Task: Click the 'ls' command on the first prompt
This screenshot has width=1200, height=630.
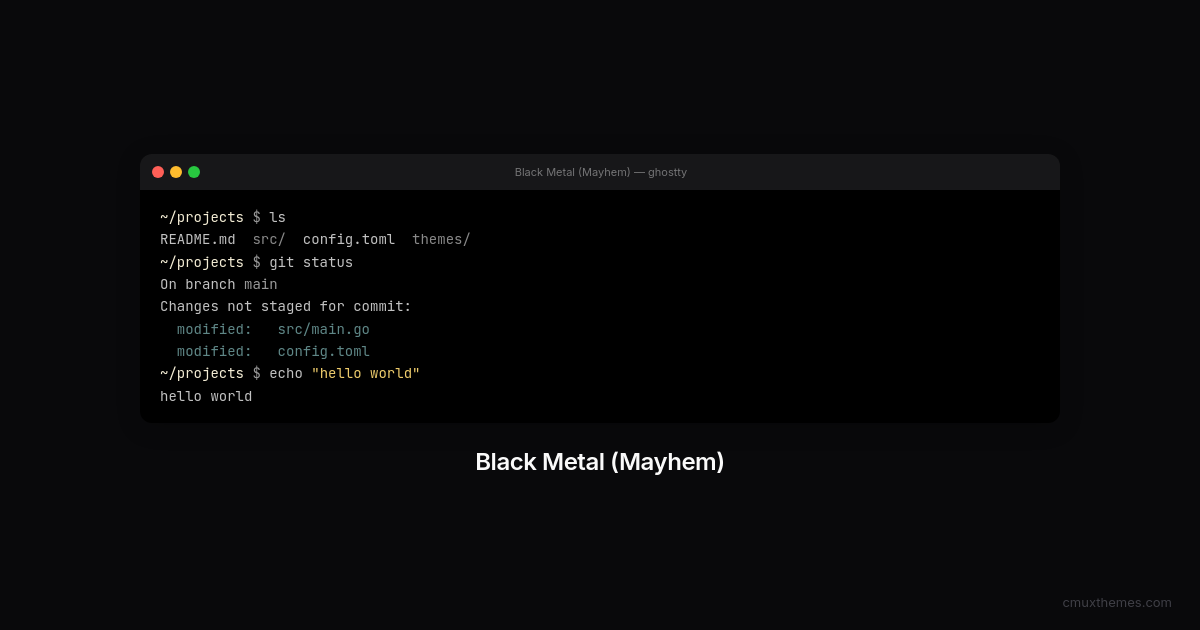Action: (x=277, y=218)
